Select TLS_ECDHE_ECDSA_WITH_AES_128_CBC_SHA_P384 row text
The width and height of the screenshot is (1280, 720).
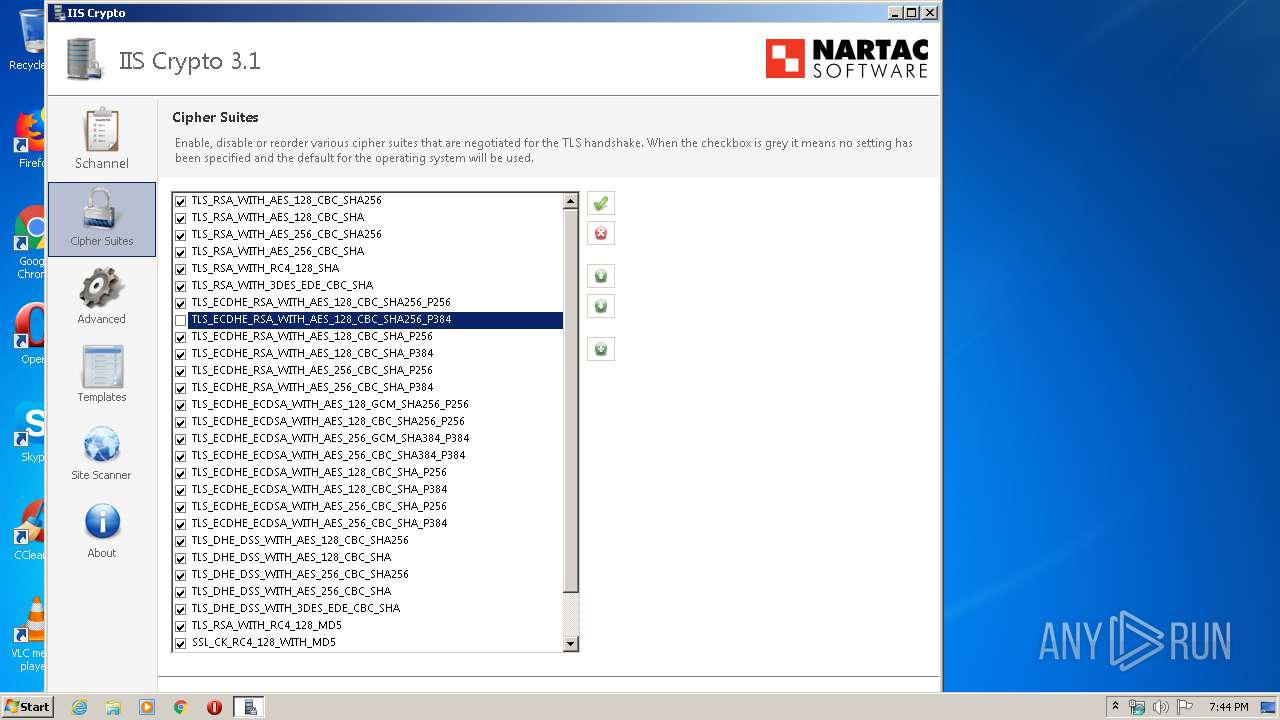pyautogui.click(x=319, y=489)
